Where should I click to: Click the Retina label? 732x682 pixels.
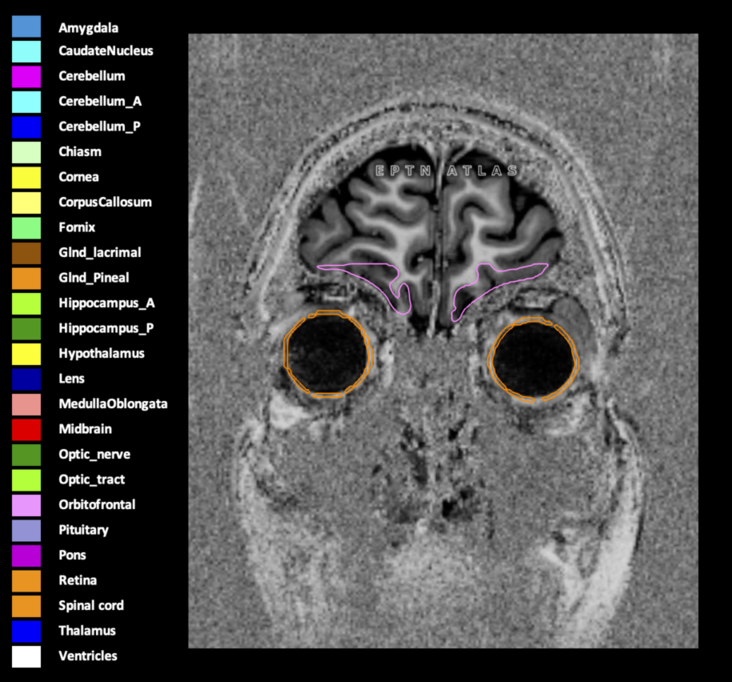(78, 580)
